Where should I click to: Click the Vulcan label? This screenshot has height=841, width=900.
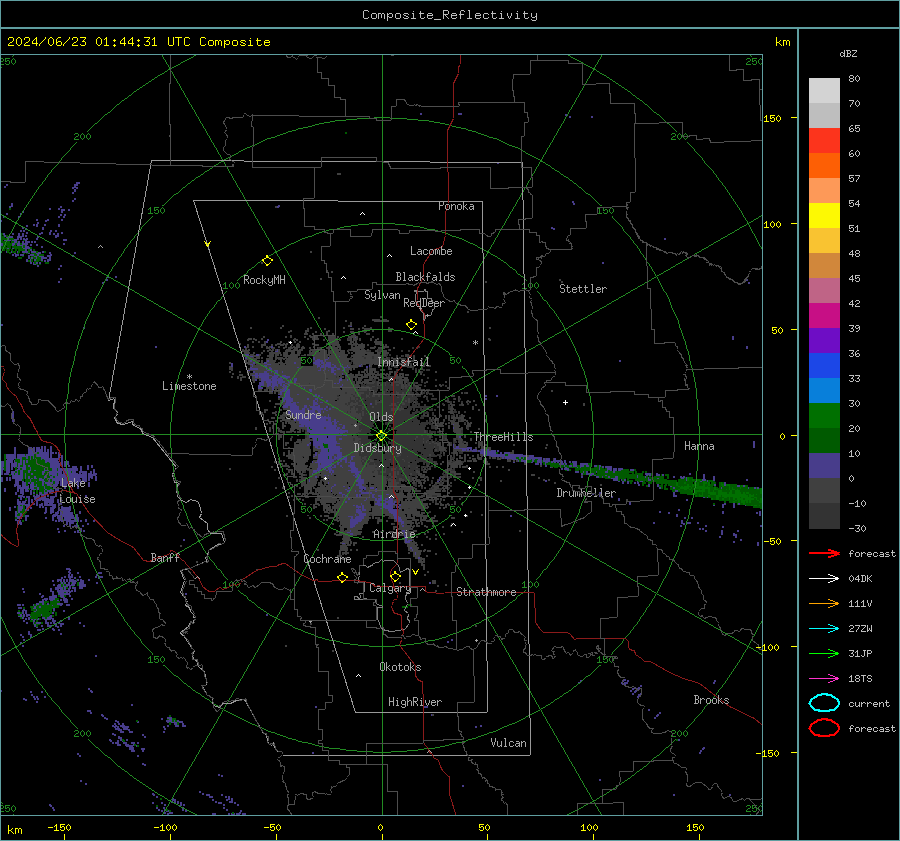pyautogui.click(x=508, y=743)
